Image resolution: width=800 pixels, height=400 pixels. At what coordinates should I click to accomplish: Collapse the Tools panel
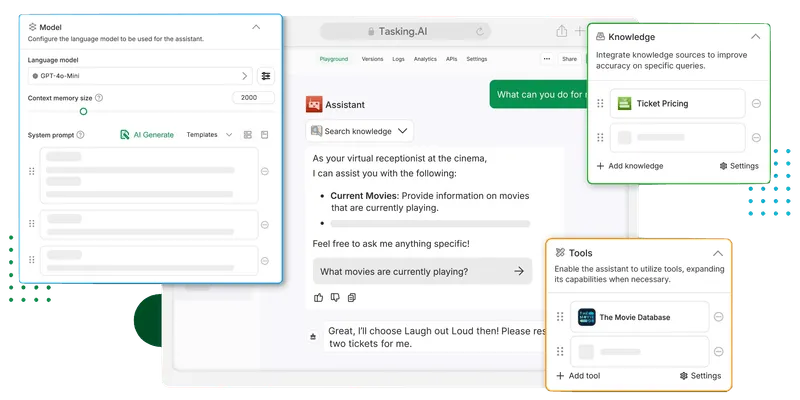point(718,253)
